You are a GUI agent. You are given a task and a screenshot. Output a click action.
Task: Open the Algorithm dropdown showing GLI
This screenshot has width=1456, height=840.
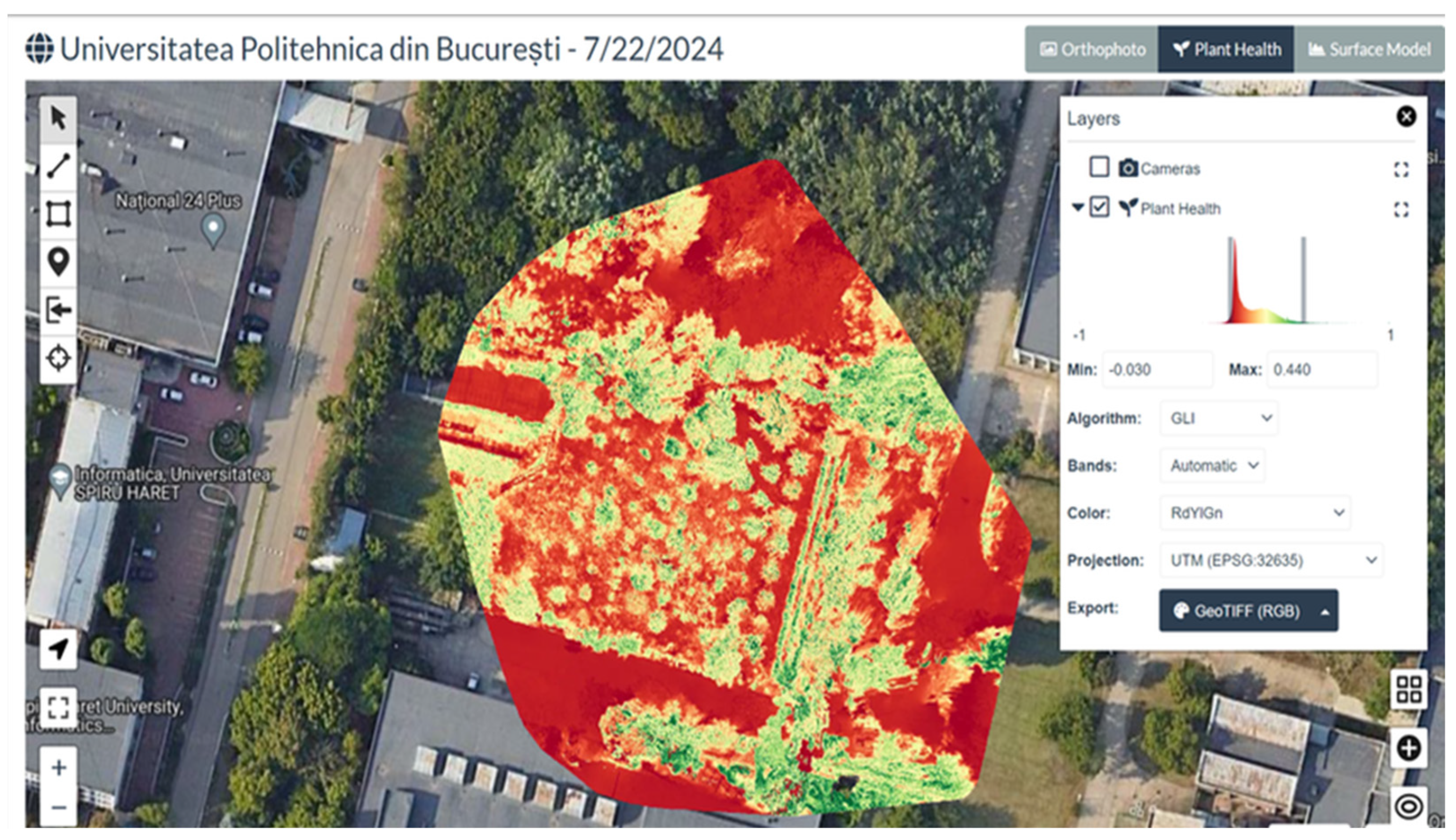[x=1219, y=418]
